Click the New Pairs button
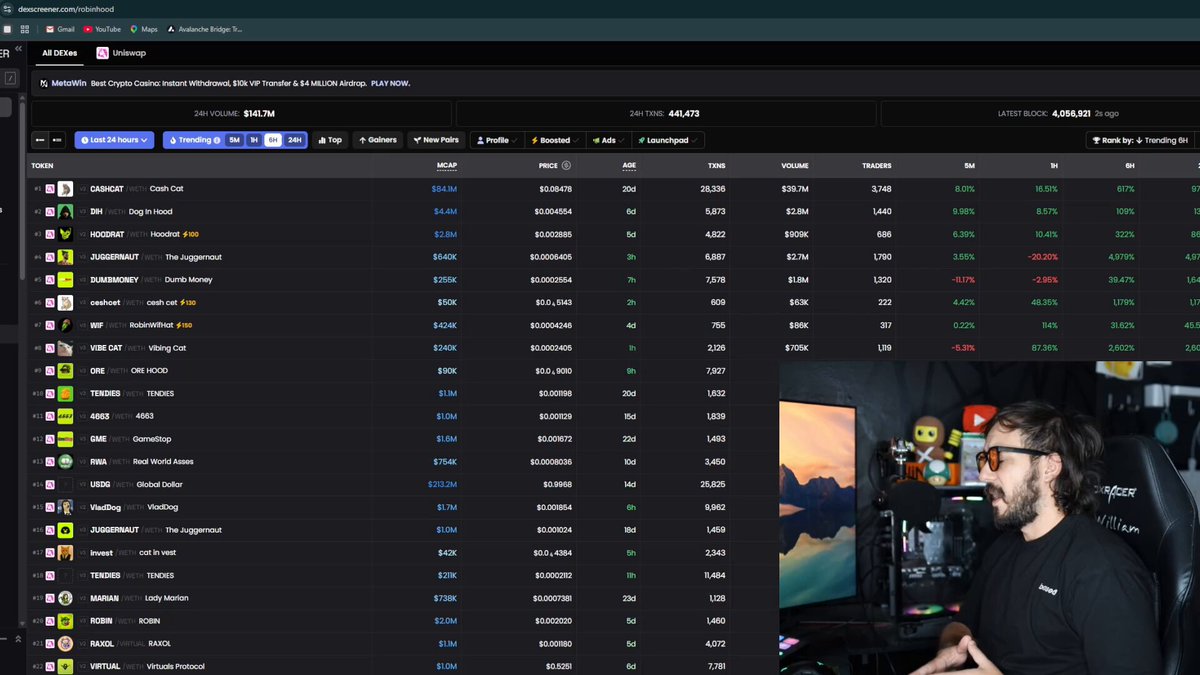 pyautogui.click(x=435, y=140)
